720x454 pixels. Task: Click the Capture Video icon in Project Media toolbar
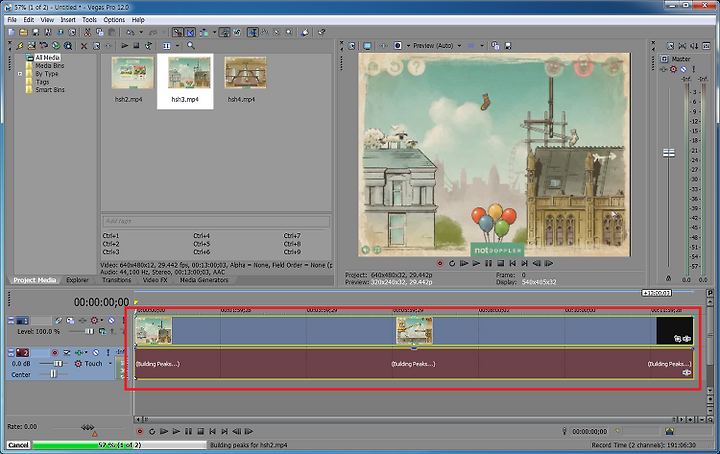pos(44,45)
